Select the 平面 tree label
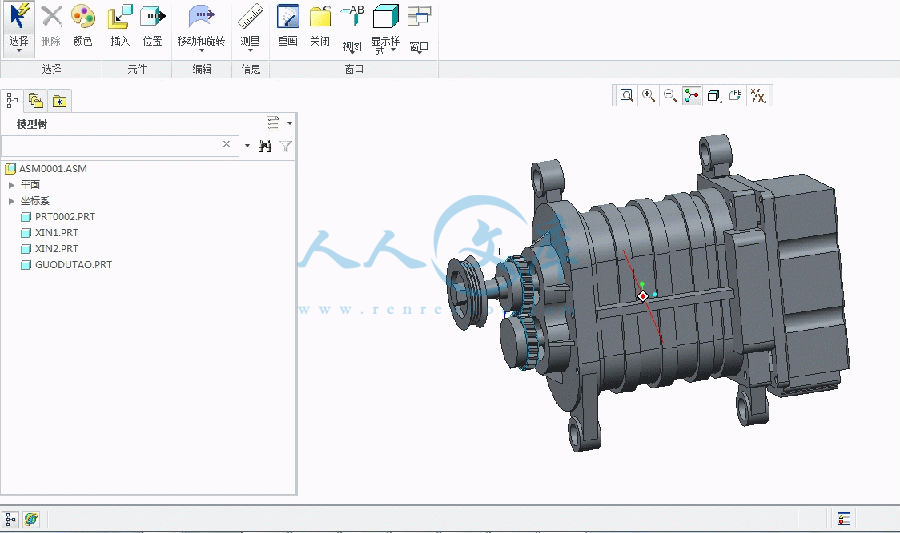This screenshot has width=900, height=533. click(30, 185)
